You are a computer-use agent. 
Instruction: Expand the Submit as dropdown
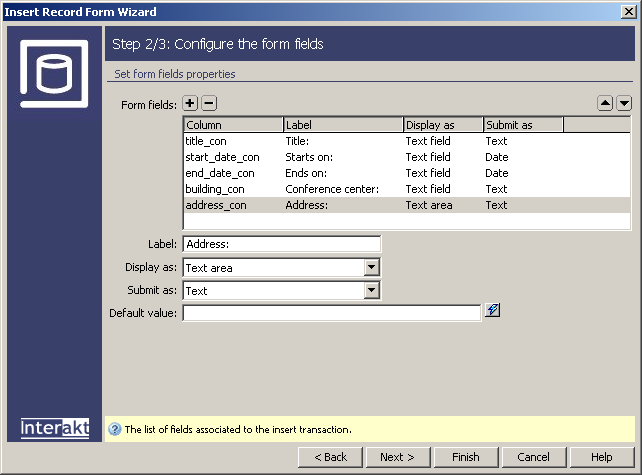coord(372,291)
